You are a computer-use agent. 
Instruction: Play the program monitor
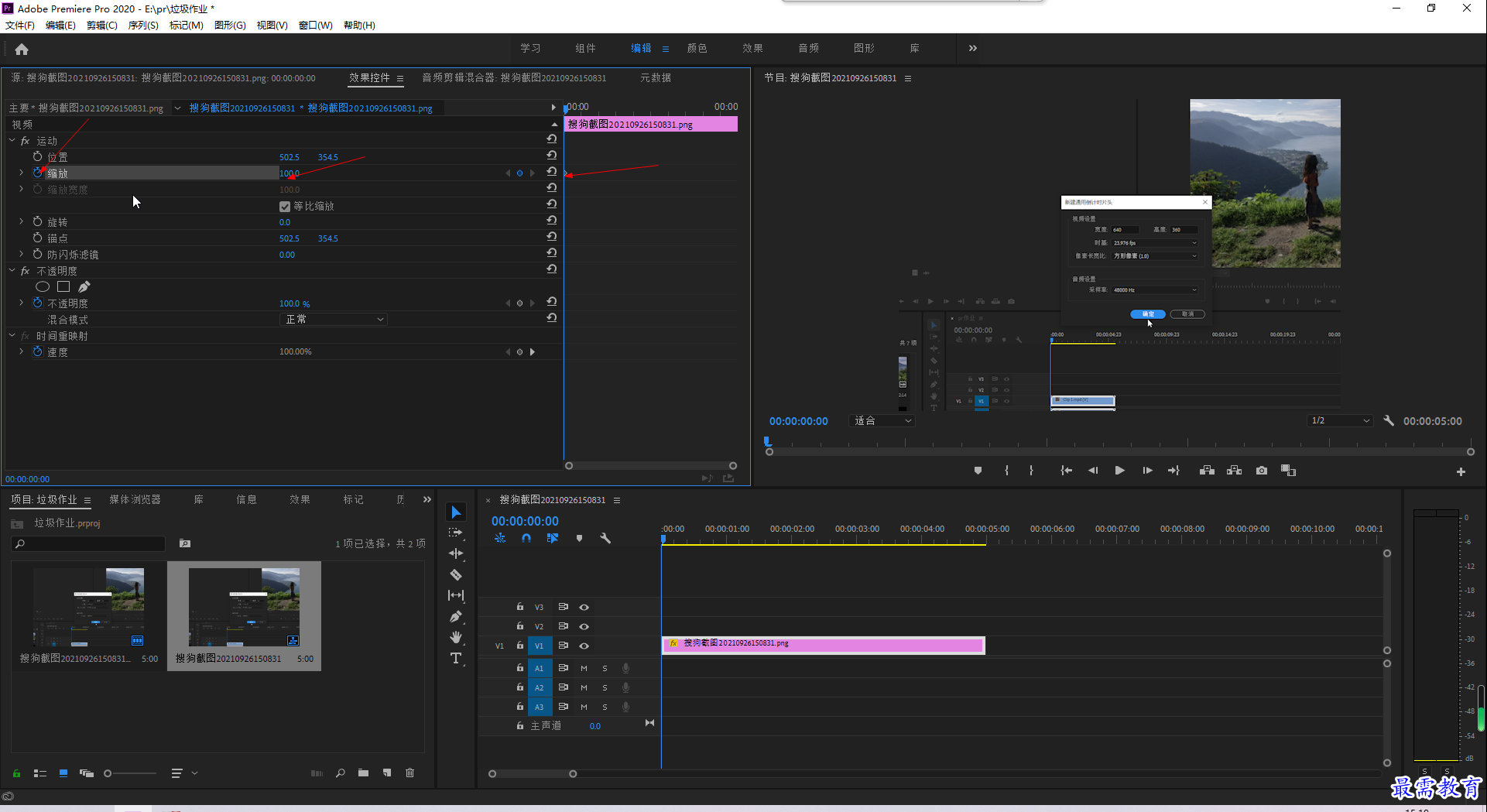pyautogui.click(x=1119, y=471)
